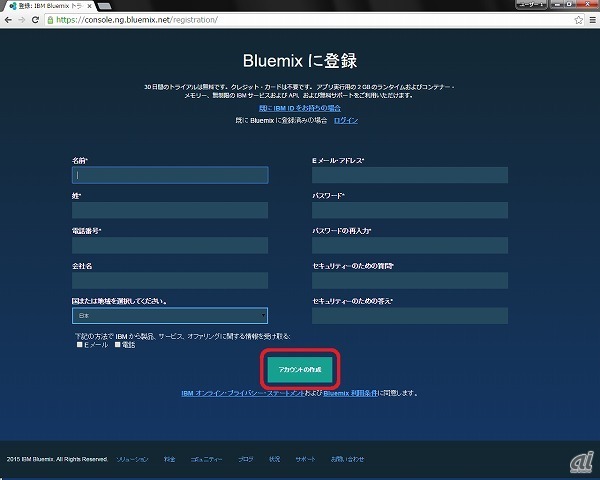Click the 電話番号 phone number field
The height and width of the screenshot is (480, 600).
pos(170,245)
